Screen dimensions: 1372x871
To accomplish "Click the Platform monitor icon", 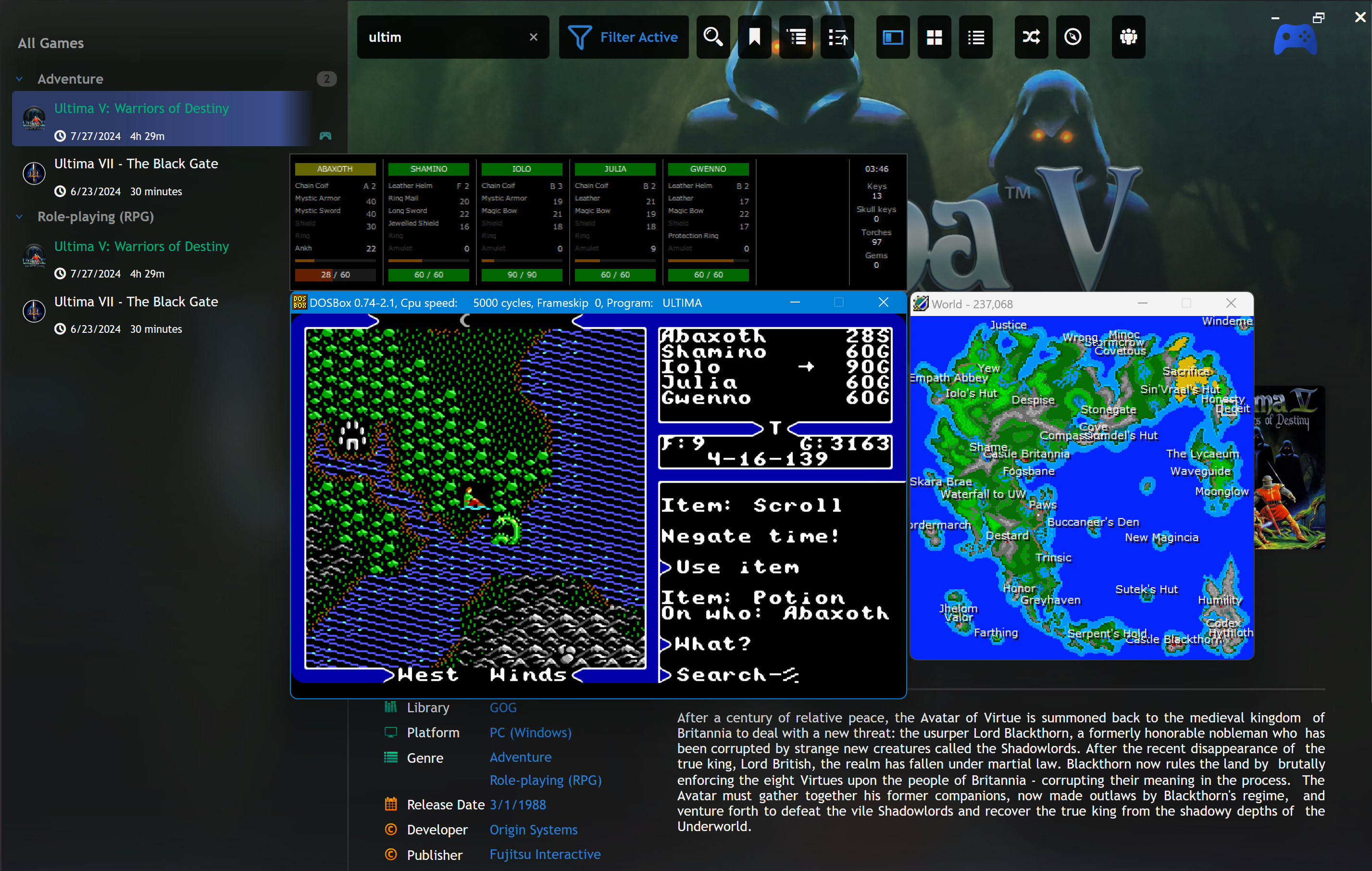I will click(390, 732).
